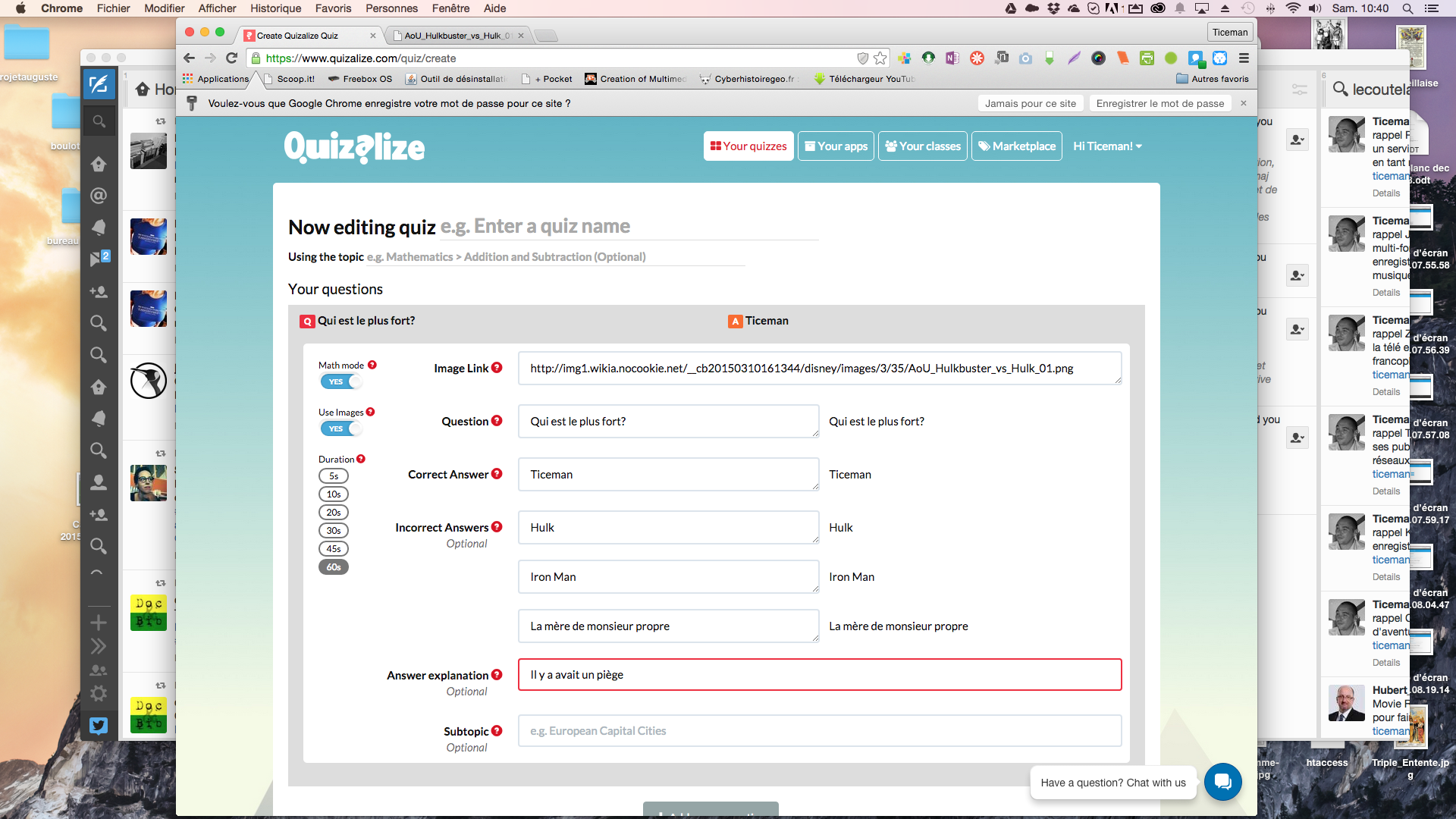The height and width of the screenshot is (819, 1456).
Task: Click the quiz name input field
Action: click(629, 226)
